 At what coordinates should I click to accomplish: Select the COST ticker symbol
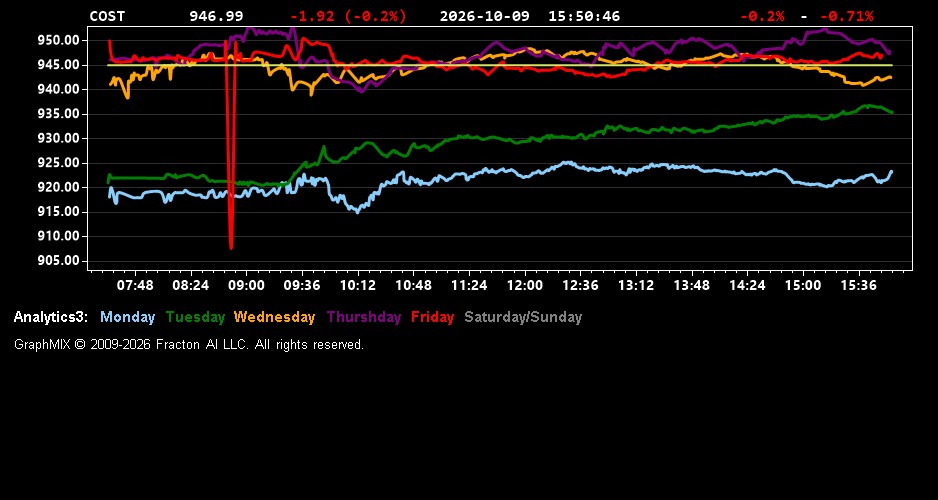pyautogui.click(x=107, y=16)
